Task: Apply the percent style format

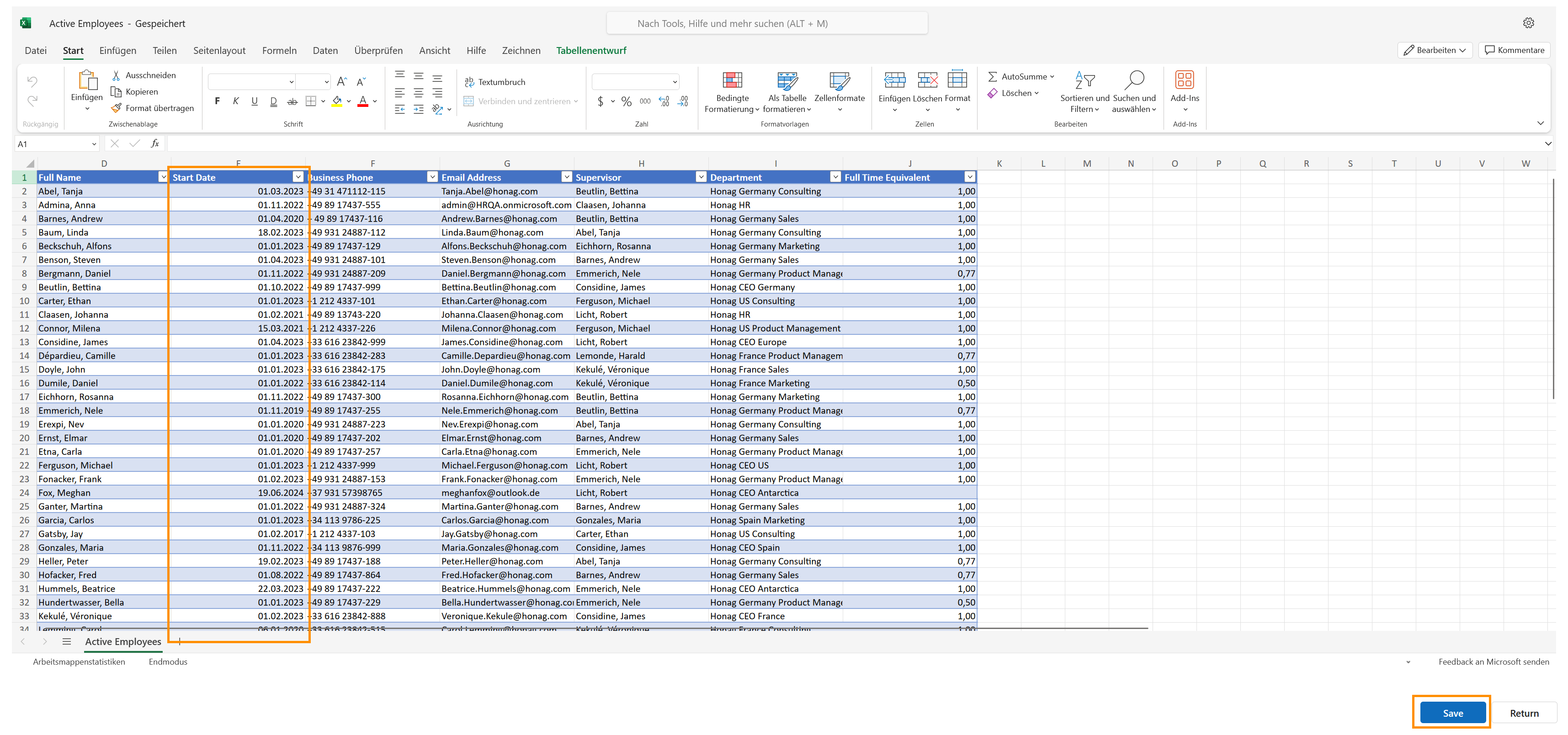Action: [627, 101]
